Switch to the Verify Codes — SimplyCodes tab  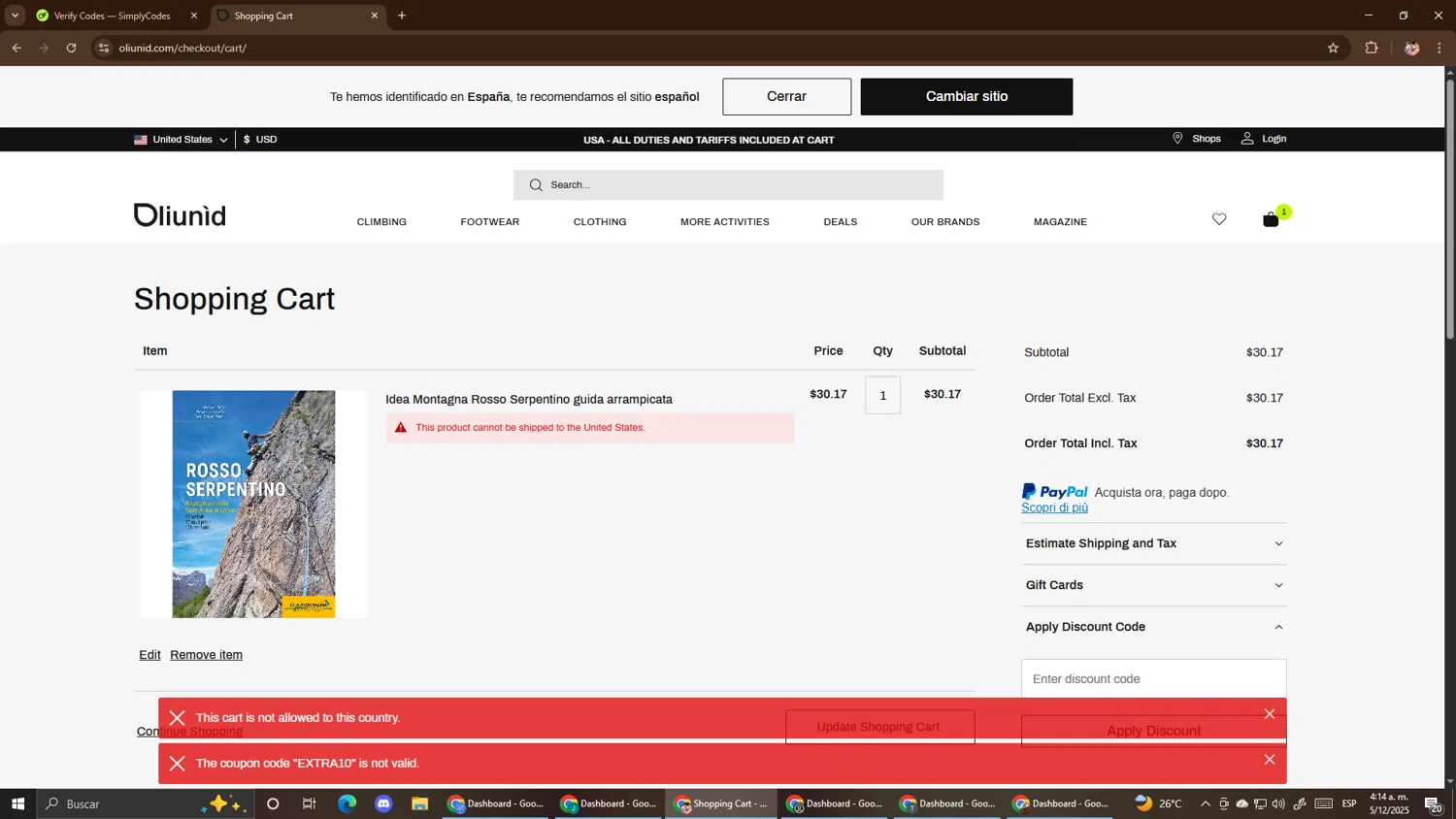pyautogui.click(x=115, y=16)
